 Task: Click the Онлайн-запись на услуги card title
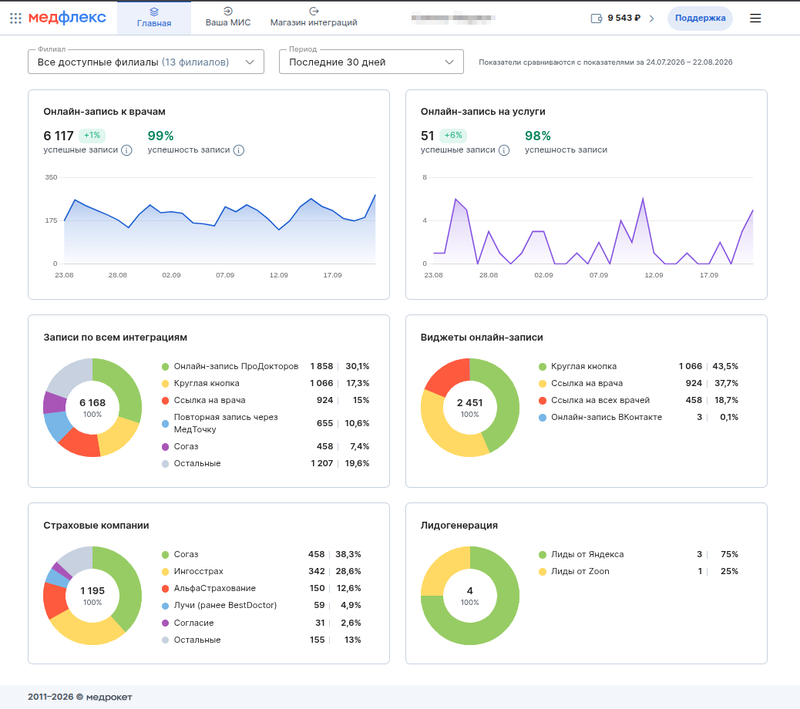(x=483, y=112)
